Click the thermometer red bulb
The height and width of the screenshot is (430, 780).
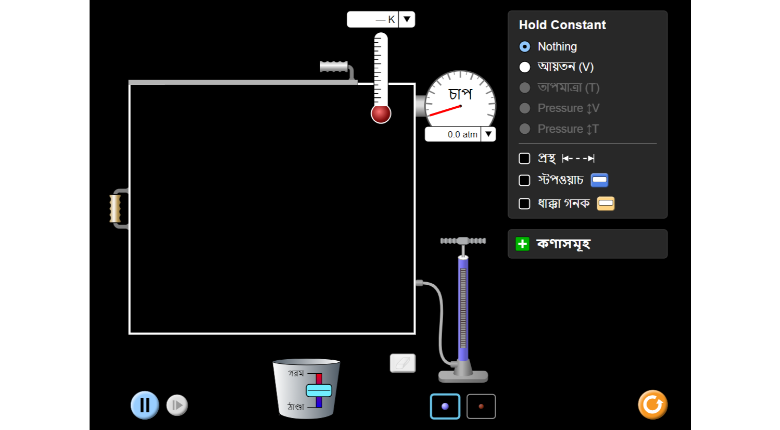coord(381,113)
